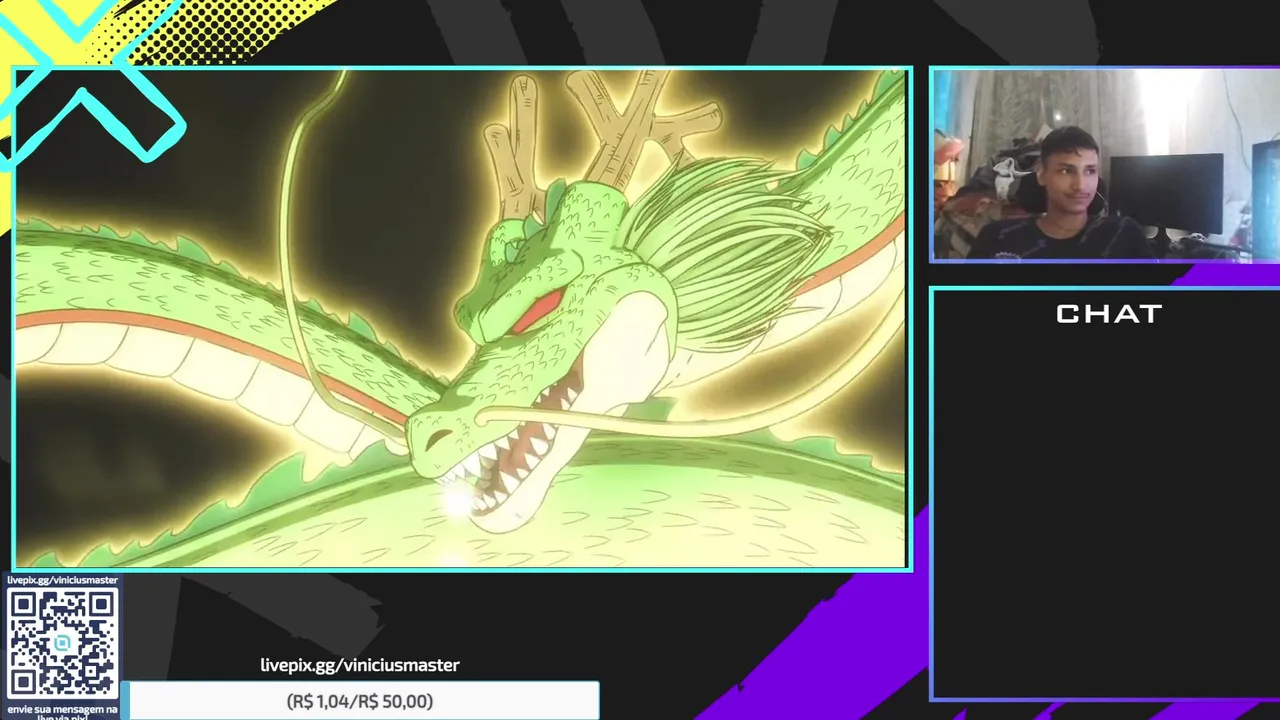Image resolution: width=1280 pixels, height=720 pixels.
Task: Select the CHAT panel heading
Action: [1108, 314]
